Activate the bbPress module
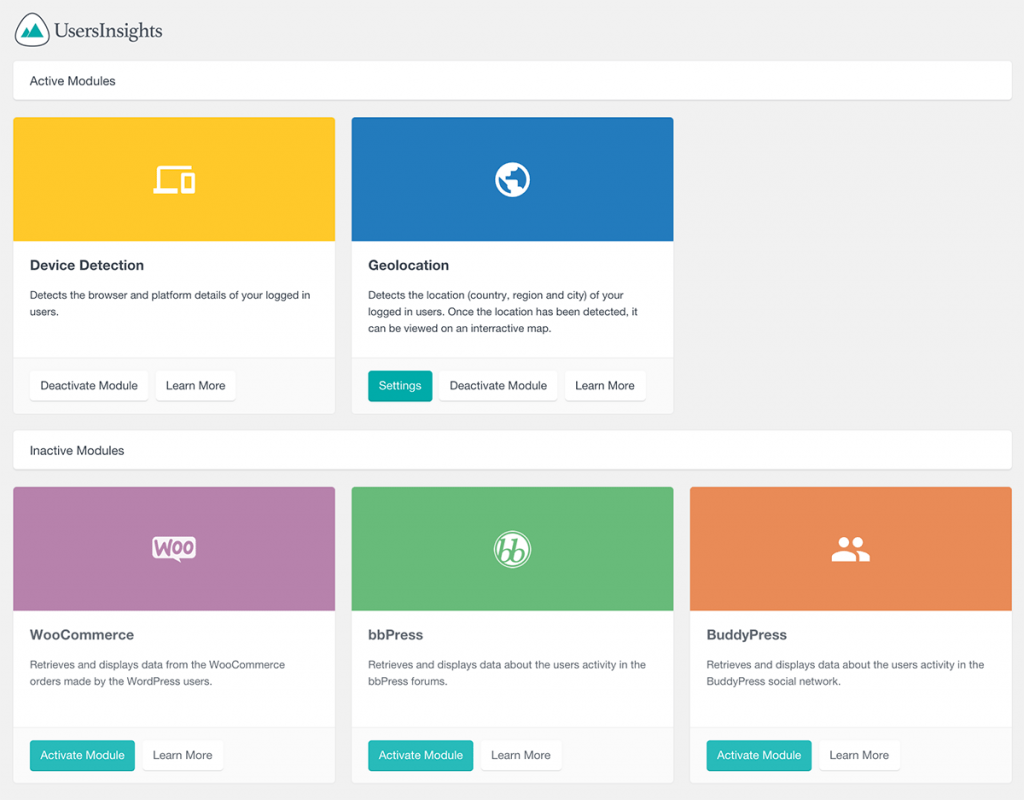 point(420,755)
